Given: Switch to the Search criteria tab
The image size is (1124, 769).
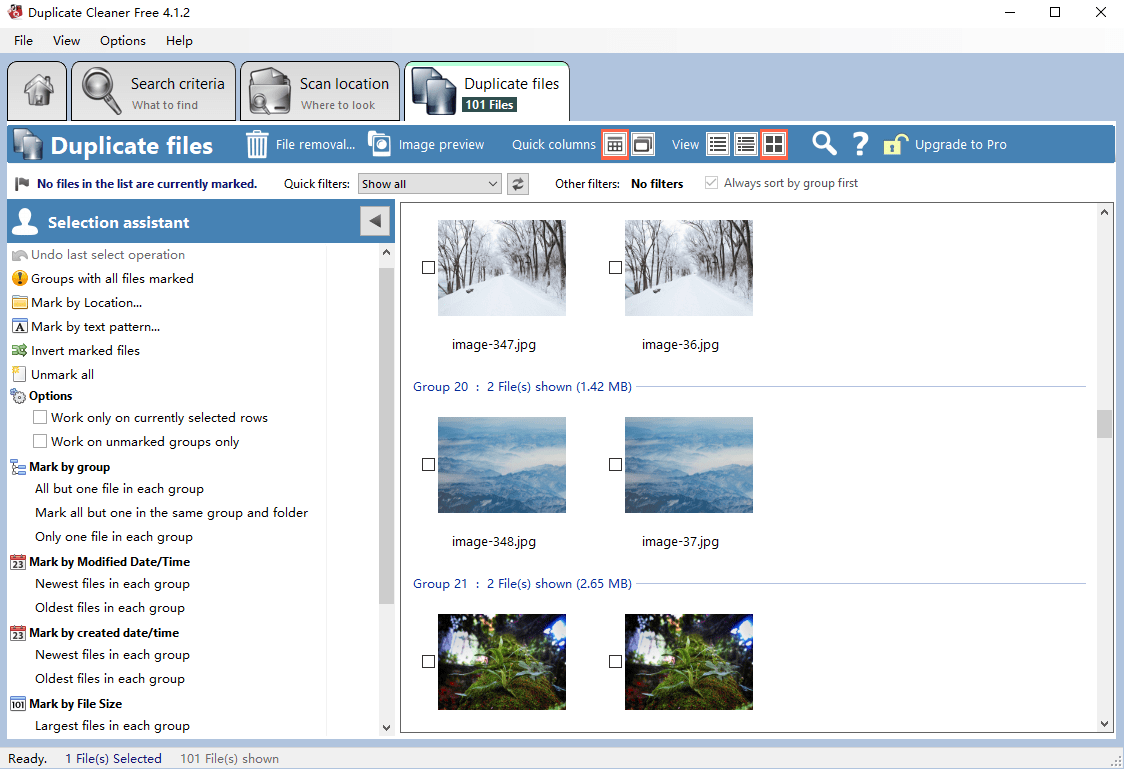Looking at the screenshot, I should click(x=153, y=90).
